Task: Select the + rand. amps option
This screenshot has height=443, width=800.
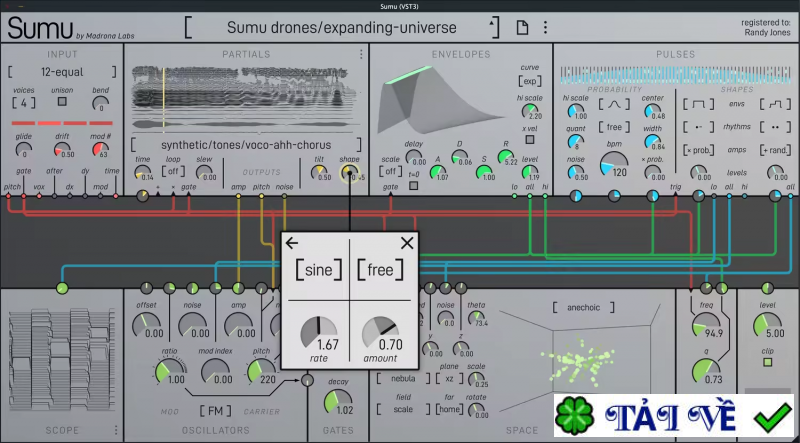Action: pos(775,150)
